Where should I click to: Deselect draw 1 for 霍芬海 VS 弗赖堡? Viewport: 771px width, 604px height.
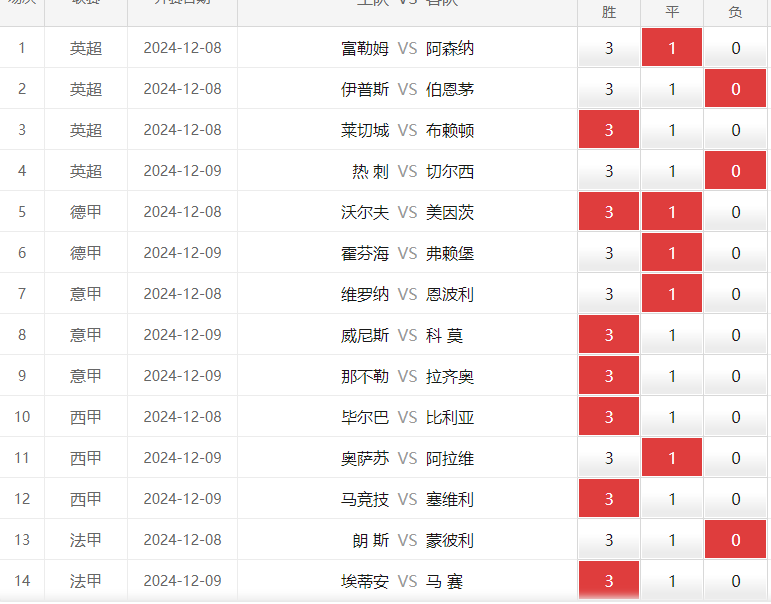tap(672, 252)
